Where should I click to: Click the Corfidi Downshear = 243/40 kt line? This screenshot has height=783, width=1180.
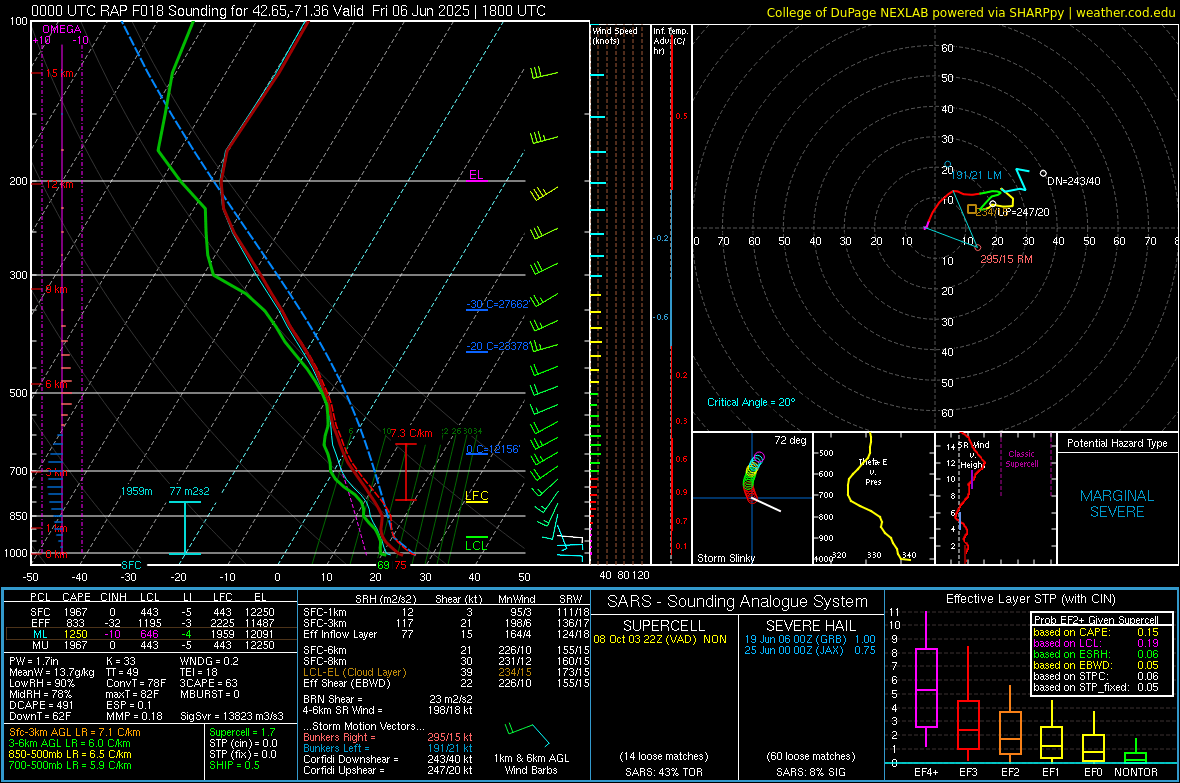388,759
